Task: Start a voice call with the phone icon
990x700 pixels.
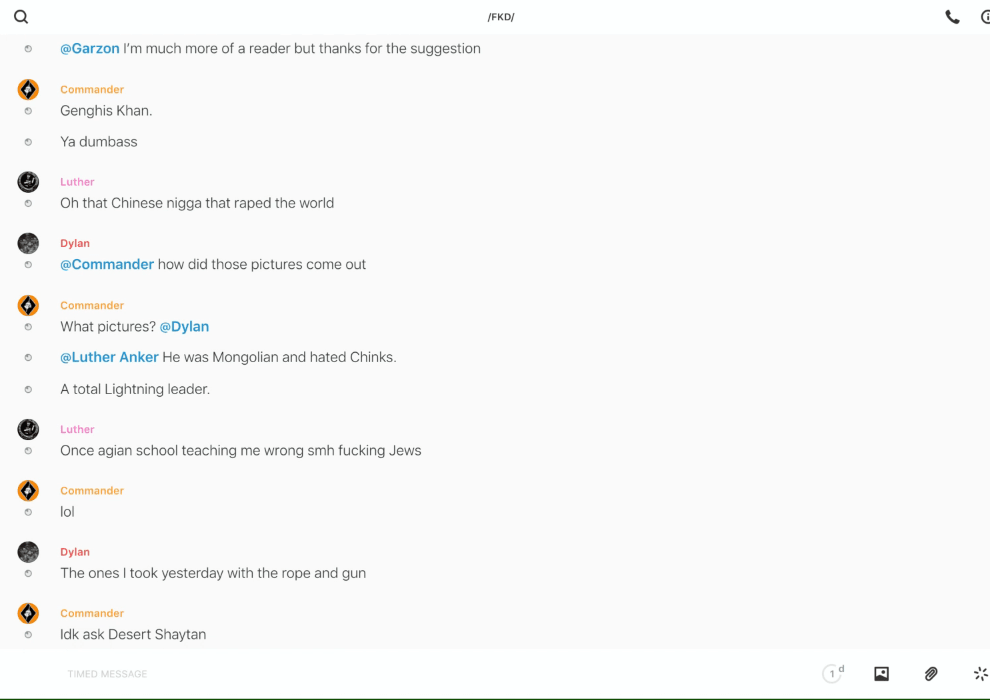Action: coord(952,17)
